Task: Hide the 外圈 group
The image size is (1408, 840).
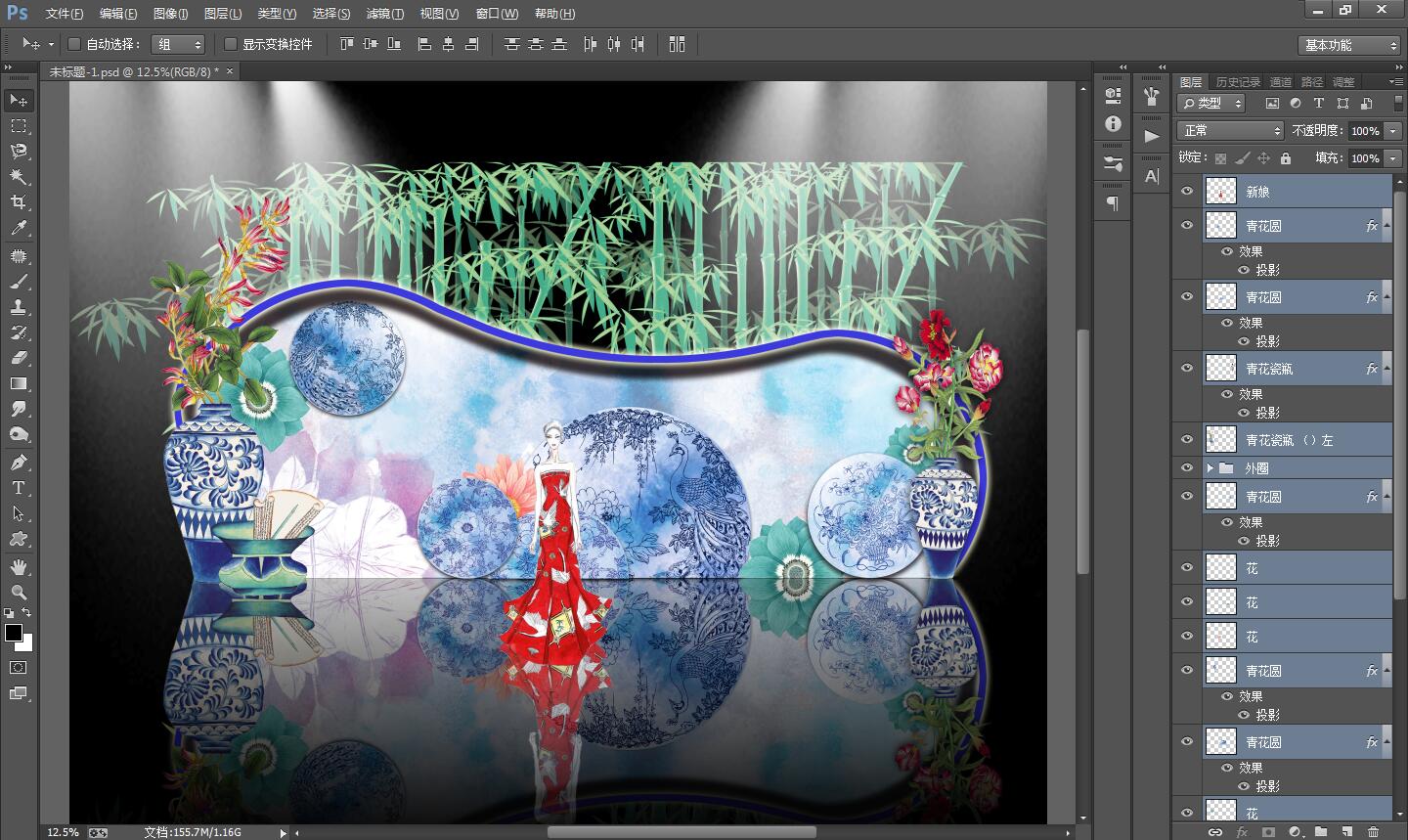Action: pyautogui.click(x=1187, y=467)
